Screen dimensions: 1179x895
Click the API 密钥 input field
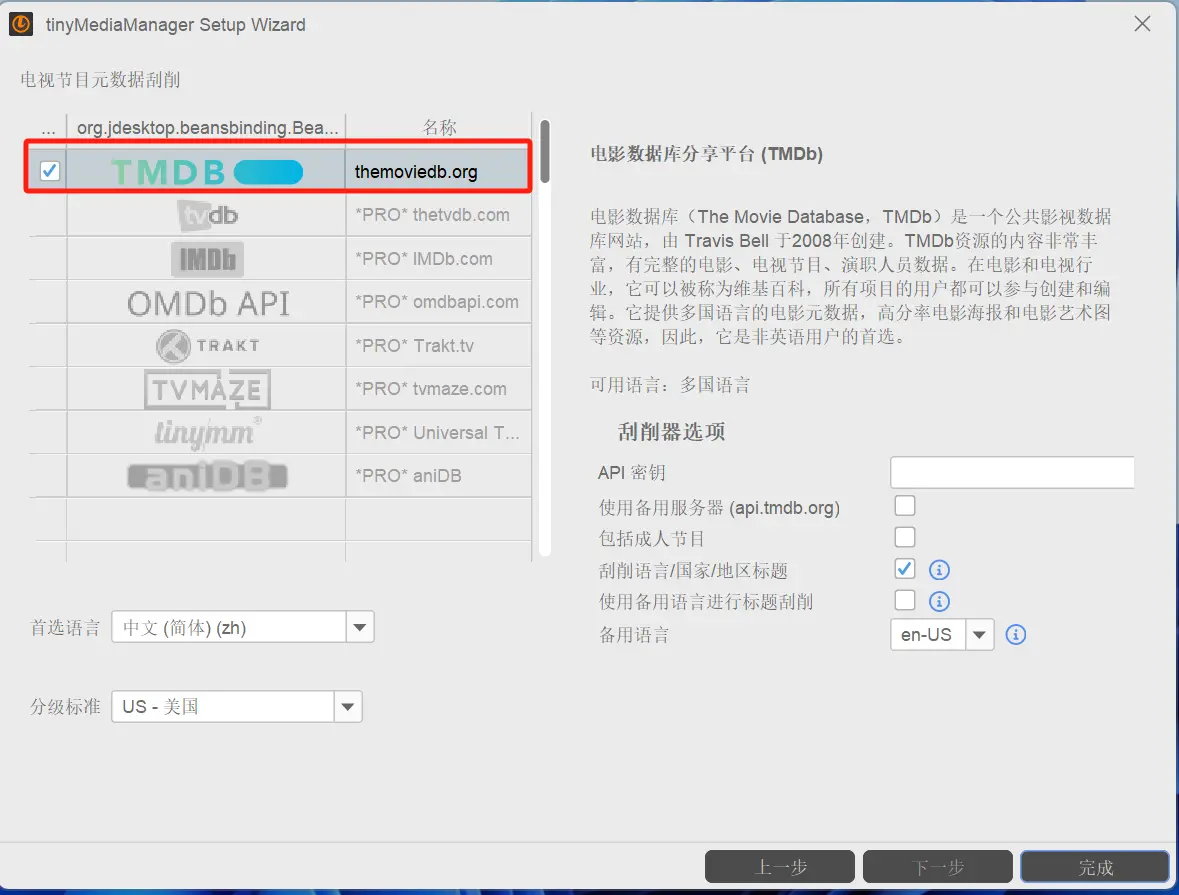point(1011,472)
